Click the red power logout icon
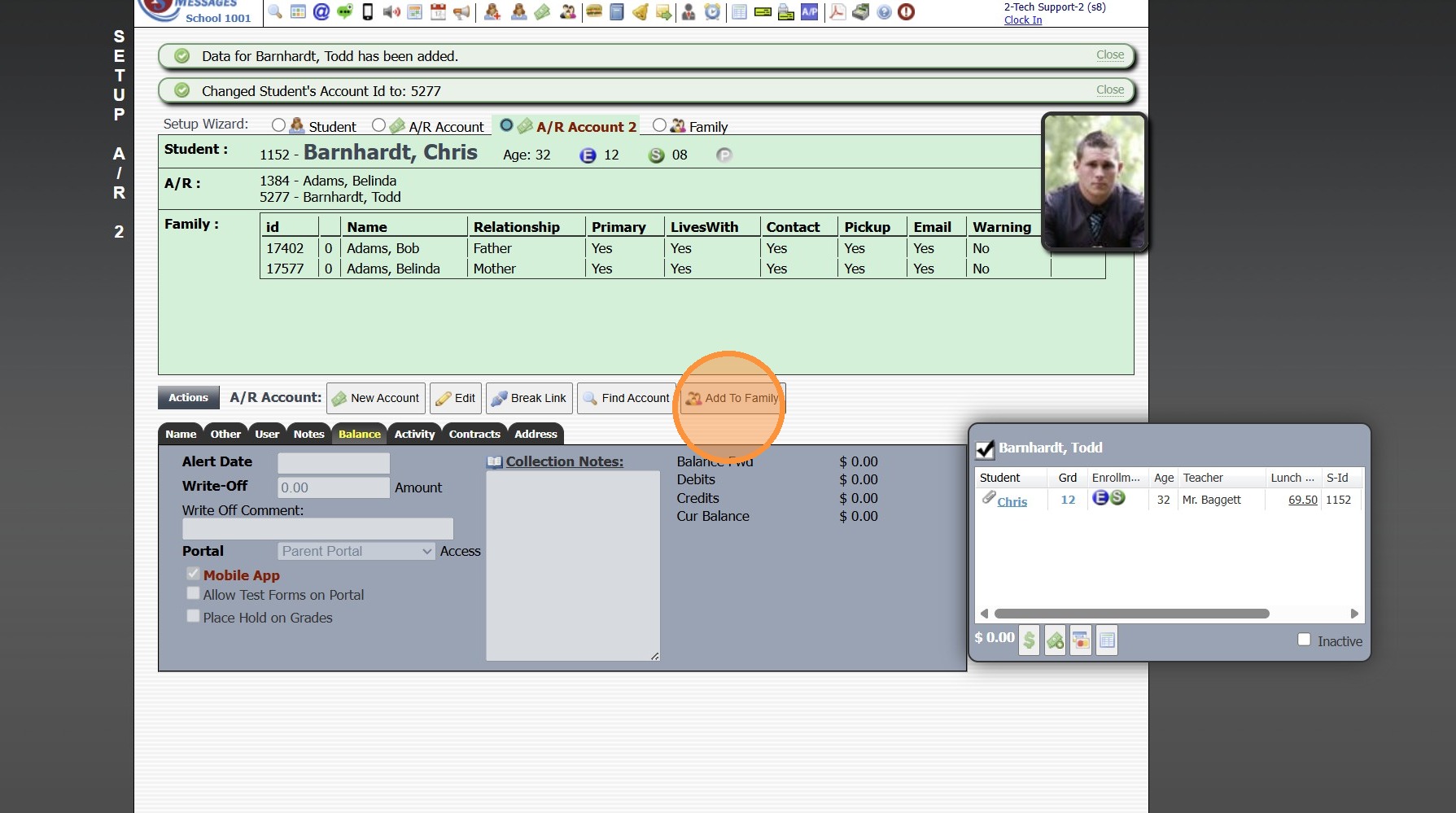 [x=906, y=11]
